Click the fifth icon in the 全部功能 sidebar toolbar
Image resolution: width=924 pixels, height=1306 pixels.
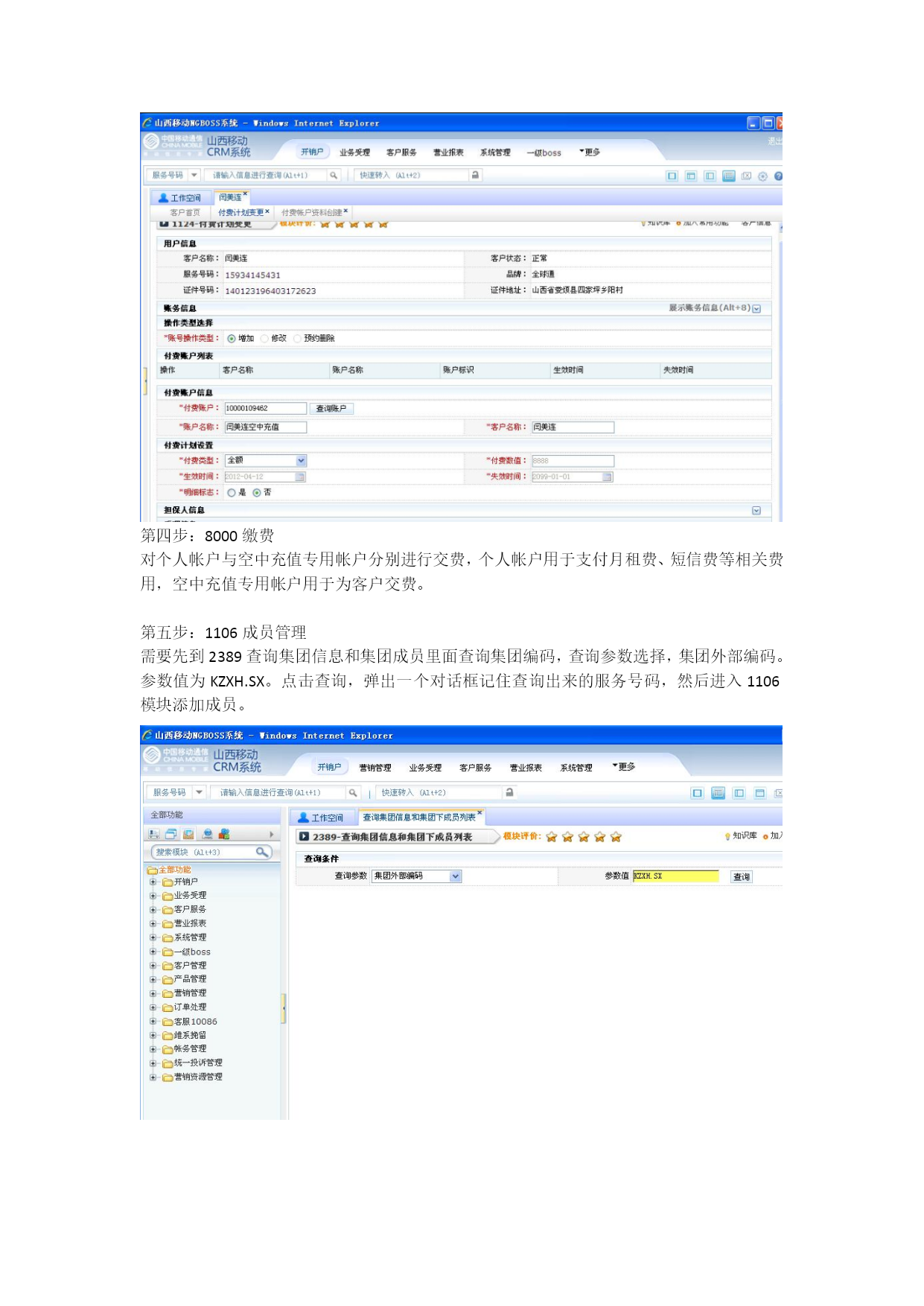click(x=224, y=834)
